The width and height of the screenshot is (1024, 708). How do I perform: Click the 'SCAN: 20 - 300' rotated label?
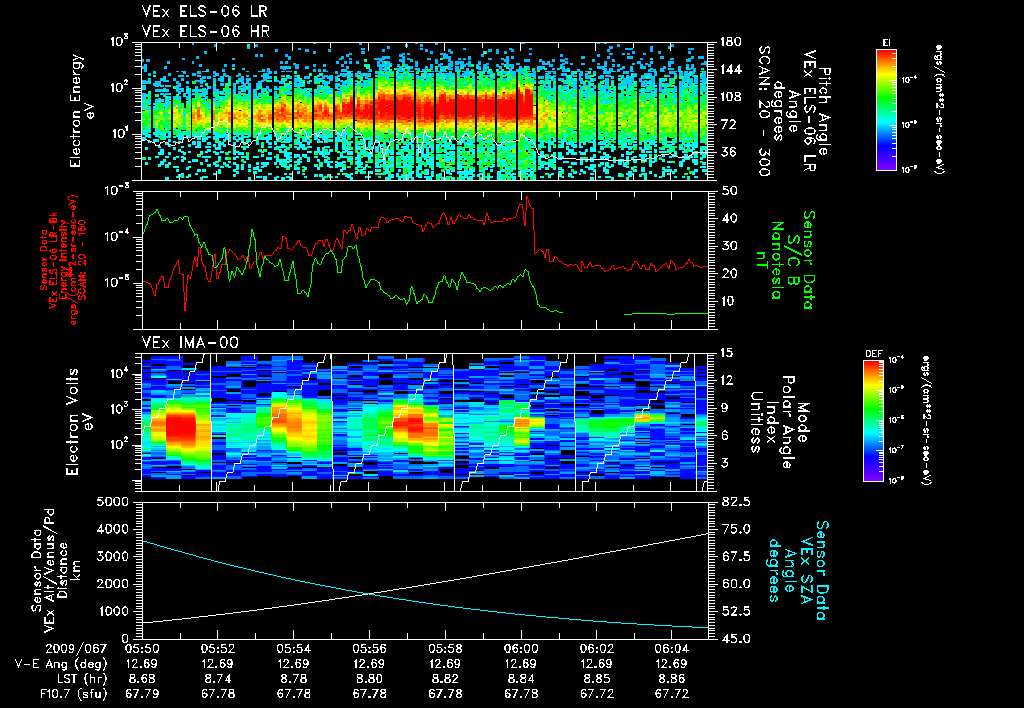763,111
